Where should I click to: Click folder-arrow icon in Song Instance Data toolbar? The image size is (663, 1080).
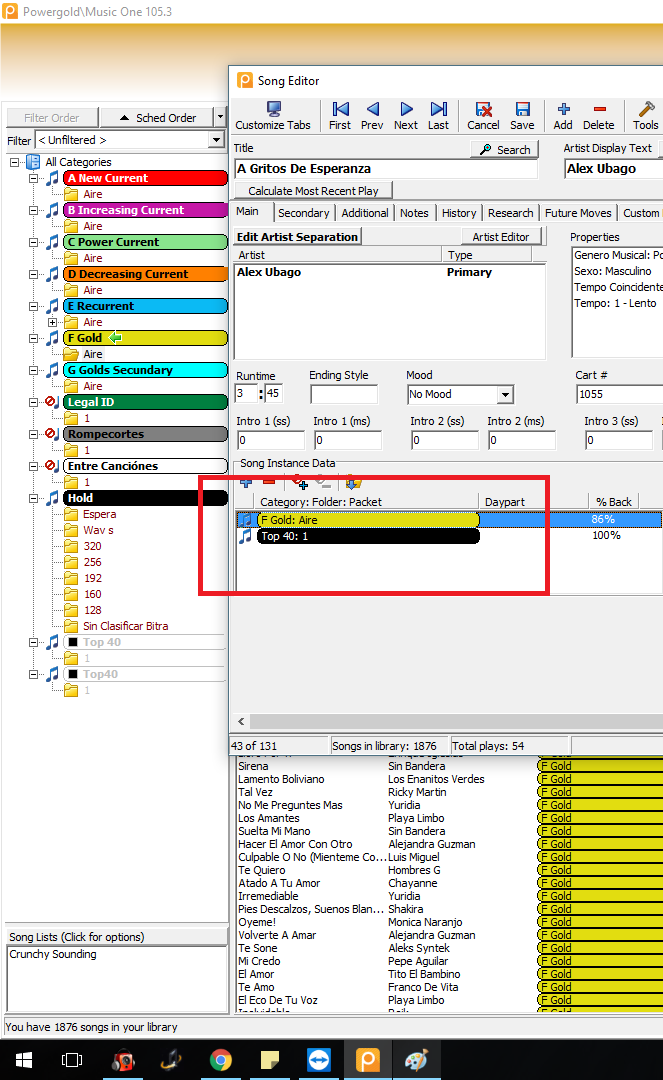point(353,482)
